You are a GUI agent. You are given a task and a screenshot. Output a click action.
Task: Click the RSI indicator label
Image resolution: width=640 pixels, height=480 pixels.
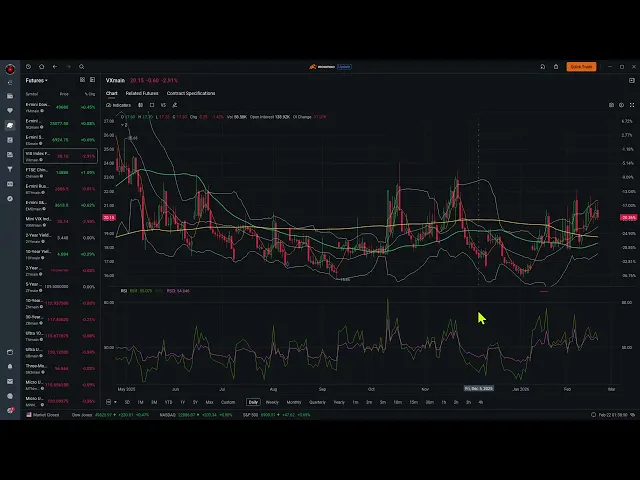click(124, 291)
